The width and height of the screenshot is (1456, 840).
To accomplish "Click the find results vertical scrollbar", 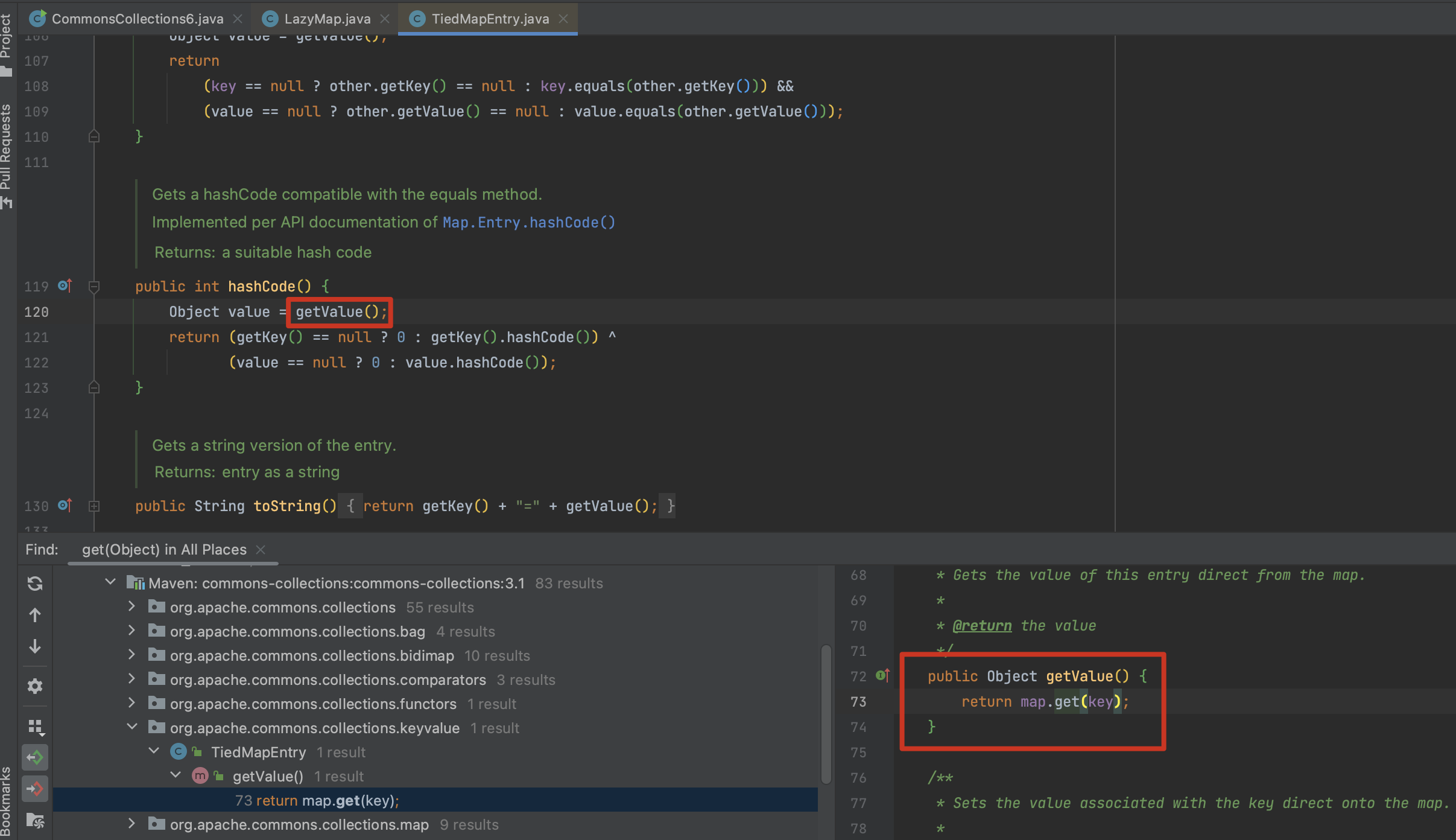I will 826,714.
